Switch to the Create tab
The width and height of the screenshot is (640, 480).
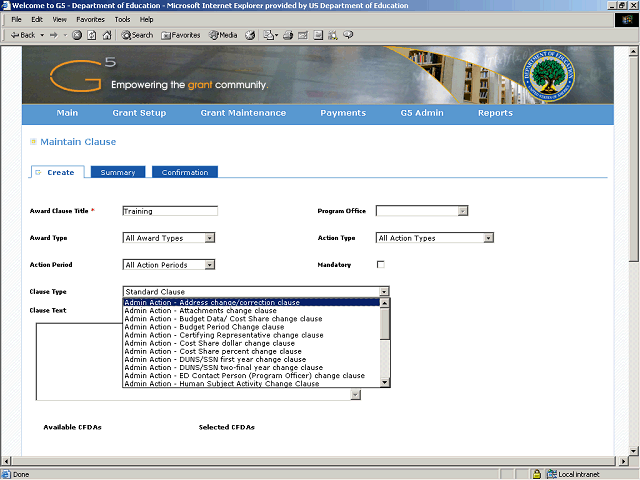point(58,172)
